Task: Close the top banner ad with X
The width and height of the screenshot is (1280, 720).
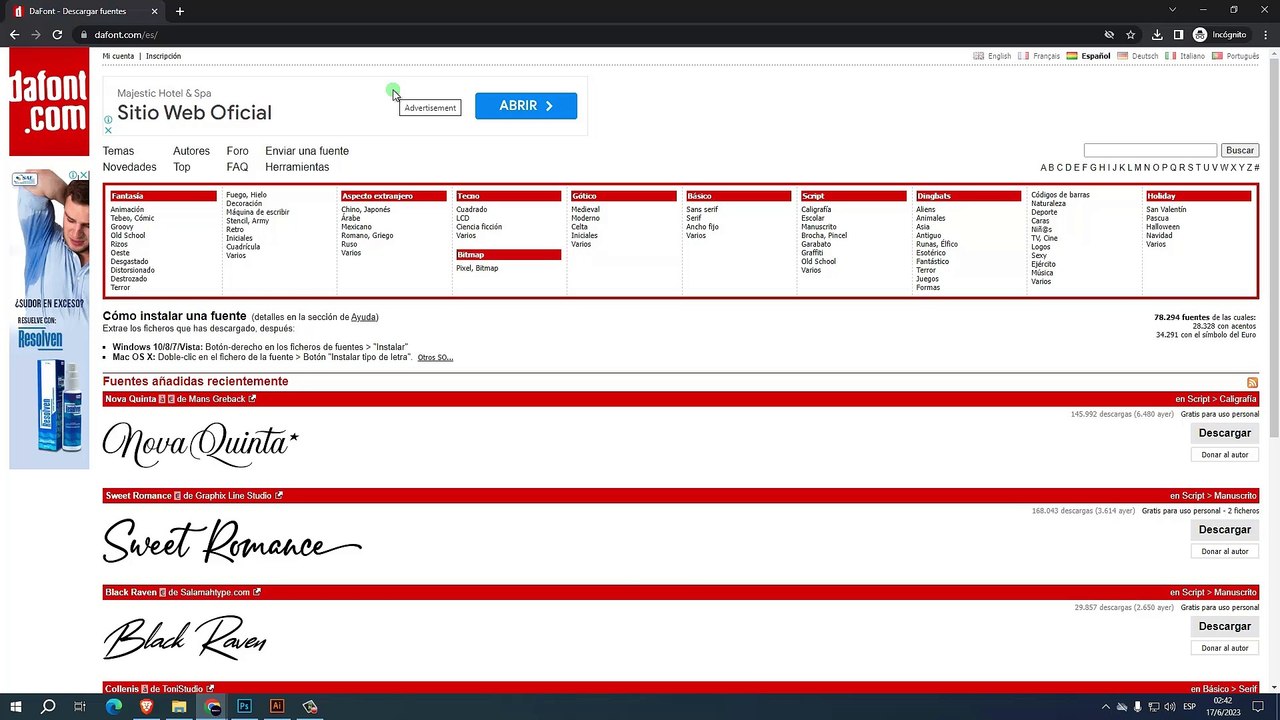Action: tap(108, 130)
